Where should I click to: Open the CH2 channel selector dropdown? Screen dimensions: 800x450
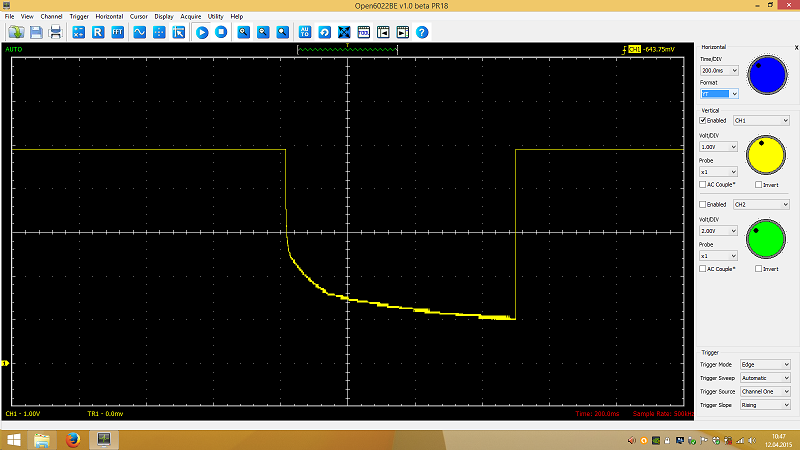pyautogui.click(x=761, y=205)
